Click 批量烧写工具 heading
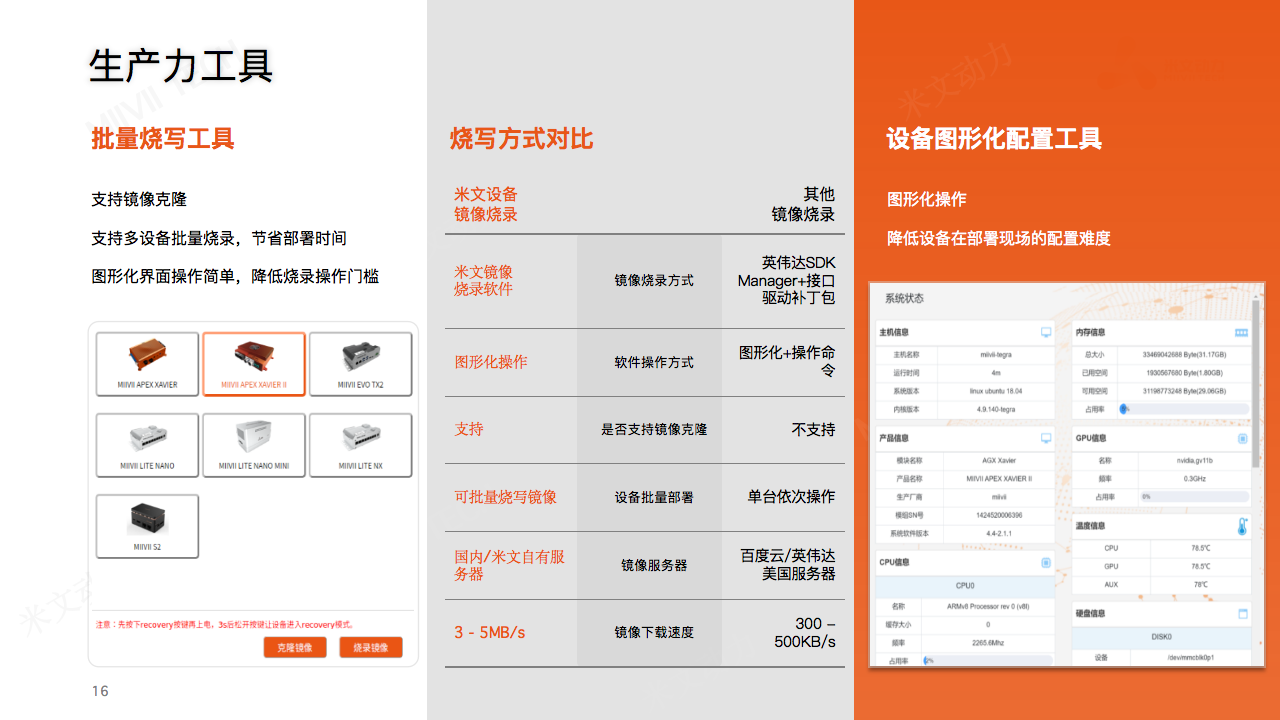1280x720 pixels. point(162,138)
